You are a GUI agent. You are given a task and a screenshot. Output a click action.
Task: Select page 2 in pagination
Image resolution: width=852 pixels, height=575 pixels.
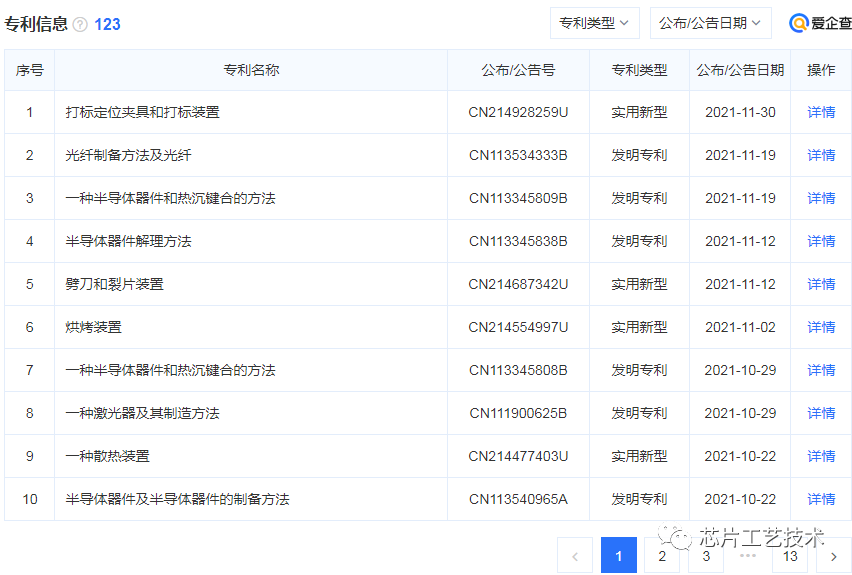click(x=662, y=556)
